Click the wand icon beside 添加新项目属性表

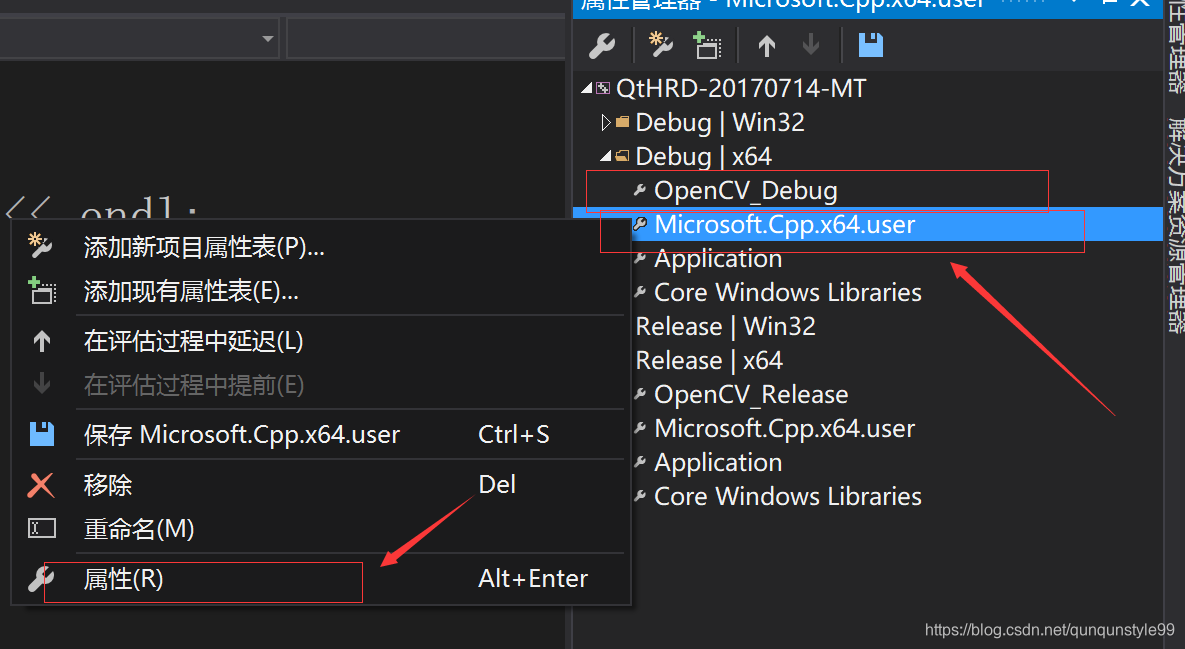point(40,246)
